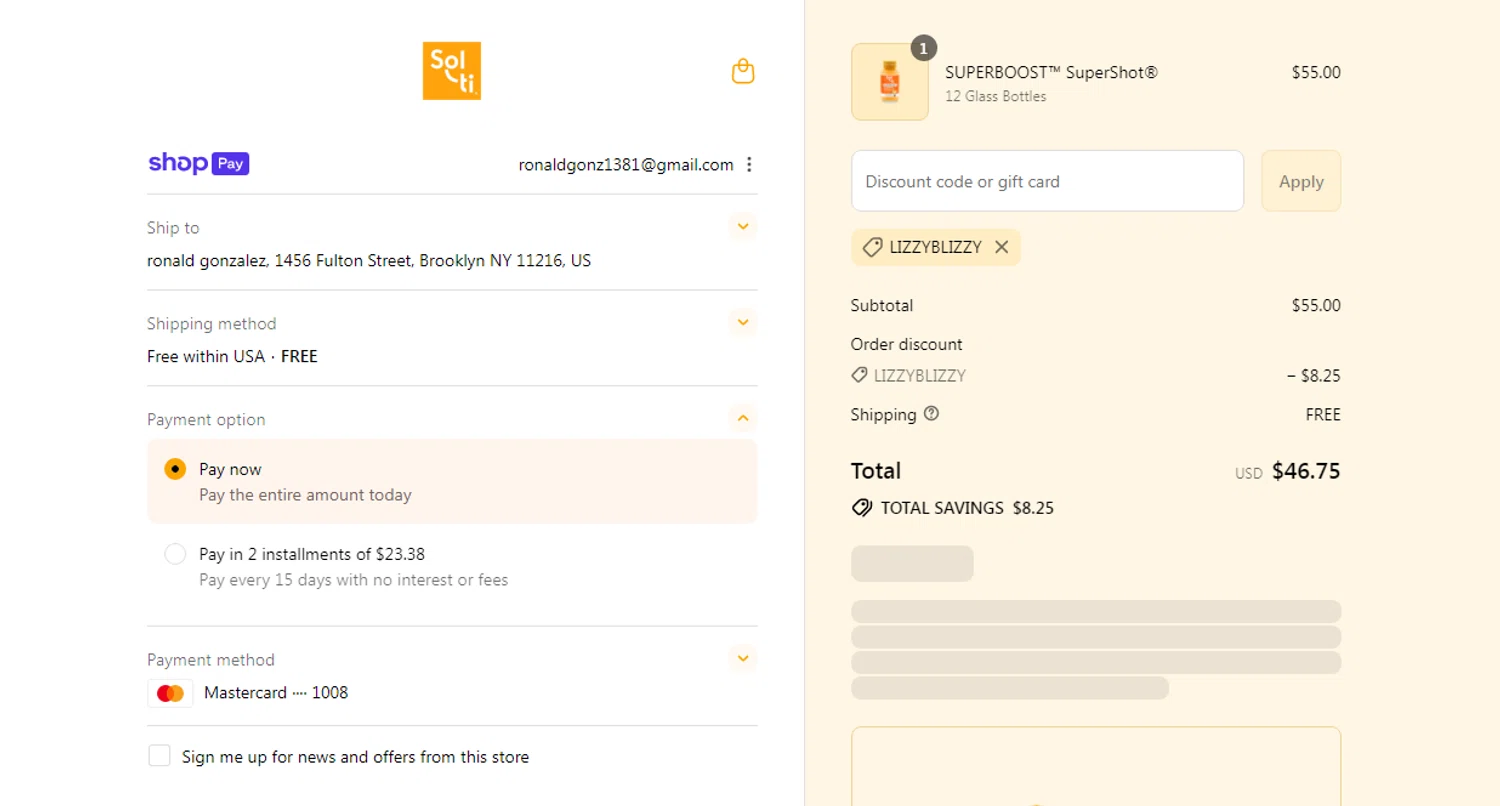Image resolution: width=1500 pixels, height=806 pixels.
Task: Open the SUPERBOOST SuperShot product thumbnail
Action: (890, 82)
